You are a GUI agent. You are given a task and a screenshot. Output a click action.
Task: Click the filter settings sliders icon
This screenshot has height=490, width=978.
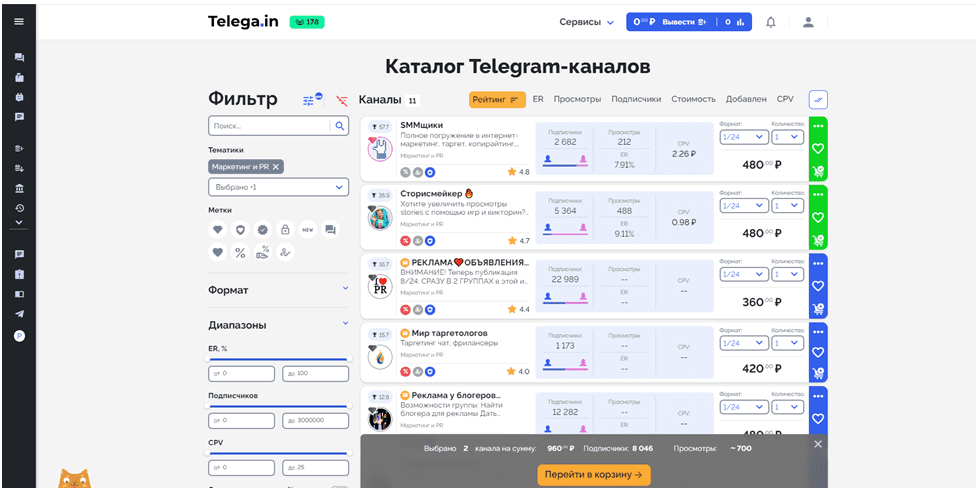tap(309, 100)
